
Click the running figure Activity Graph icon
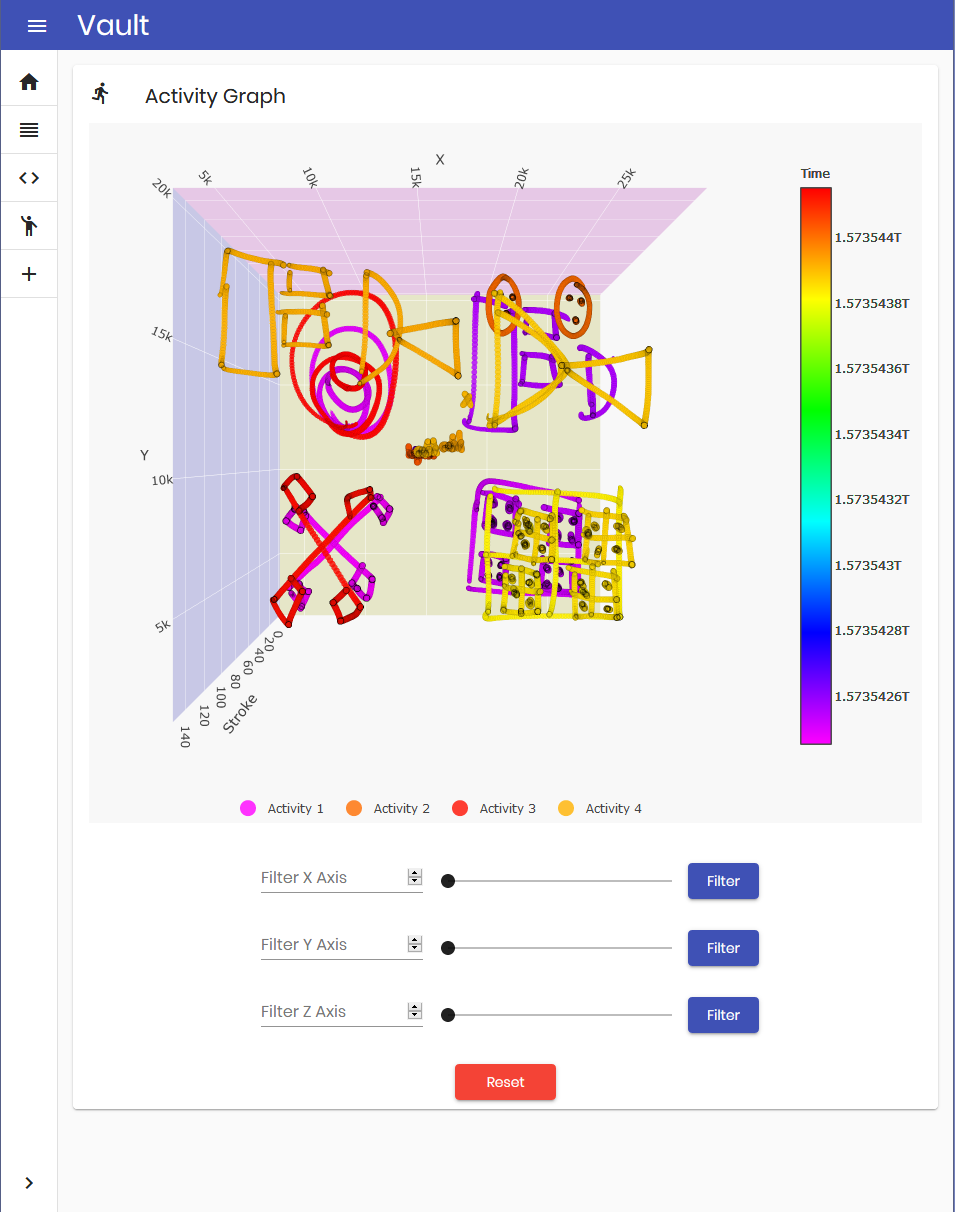pyautogui.click(x=100, y=94)
